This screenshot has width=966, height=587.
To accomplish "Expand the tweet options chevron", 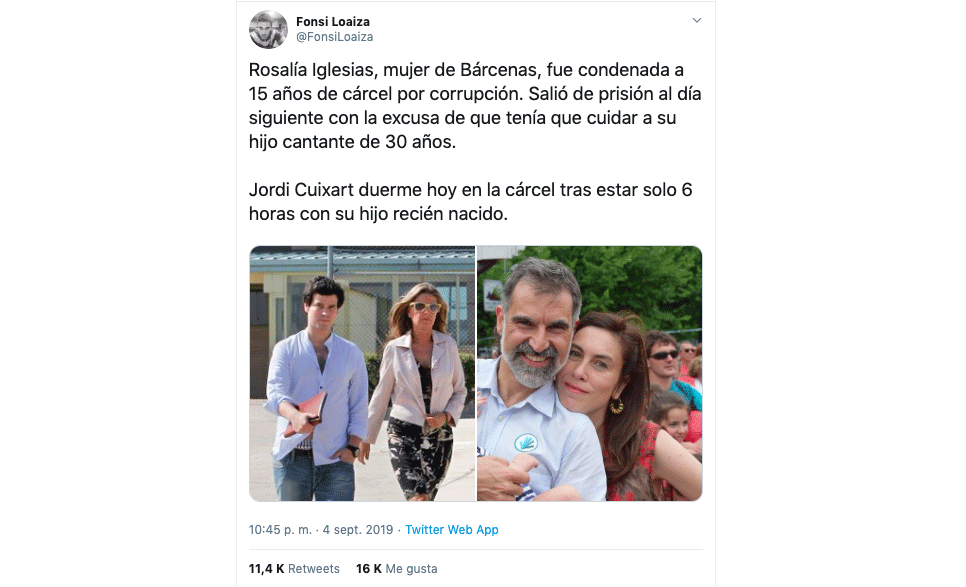I will [x=697, y=20].
